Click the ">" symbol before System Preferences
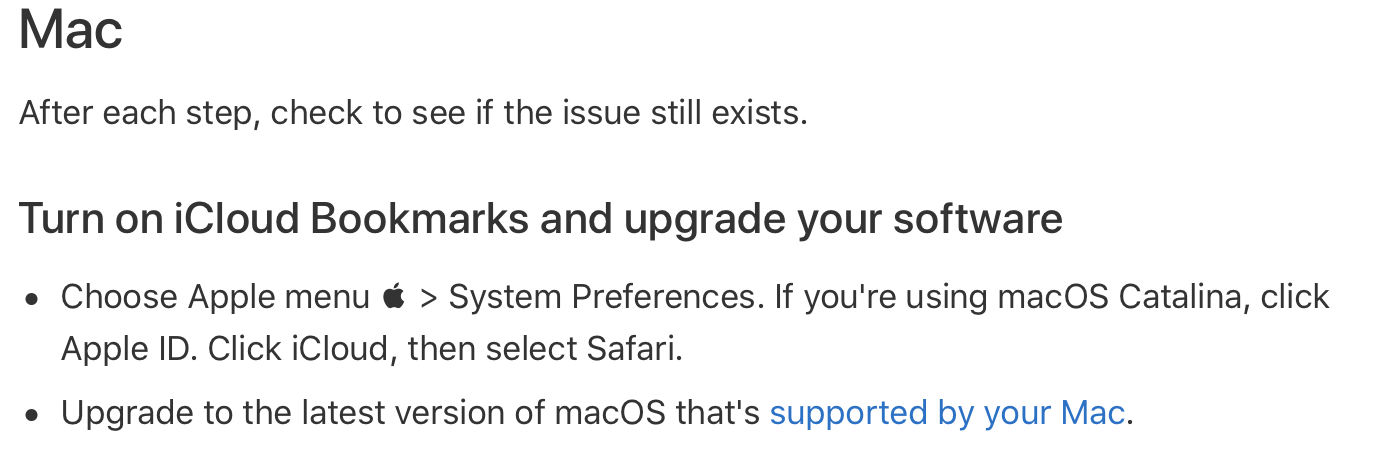Image resolution: width=1374 pixels, height=468 pixels. (x=429, y=297)
